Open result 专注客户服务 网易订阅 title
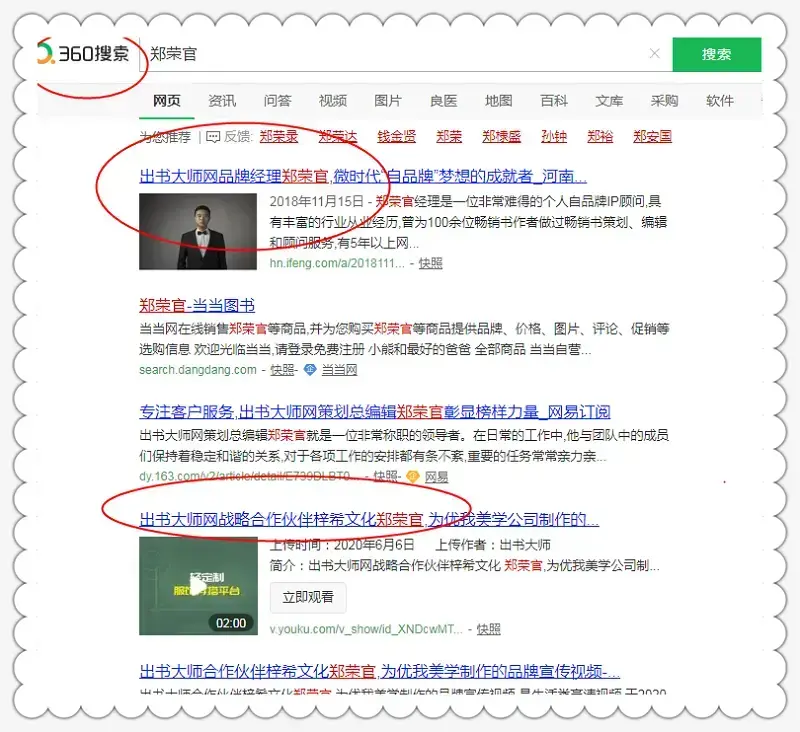The image size is (800, 732). click(375, 412)
